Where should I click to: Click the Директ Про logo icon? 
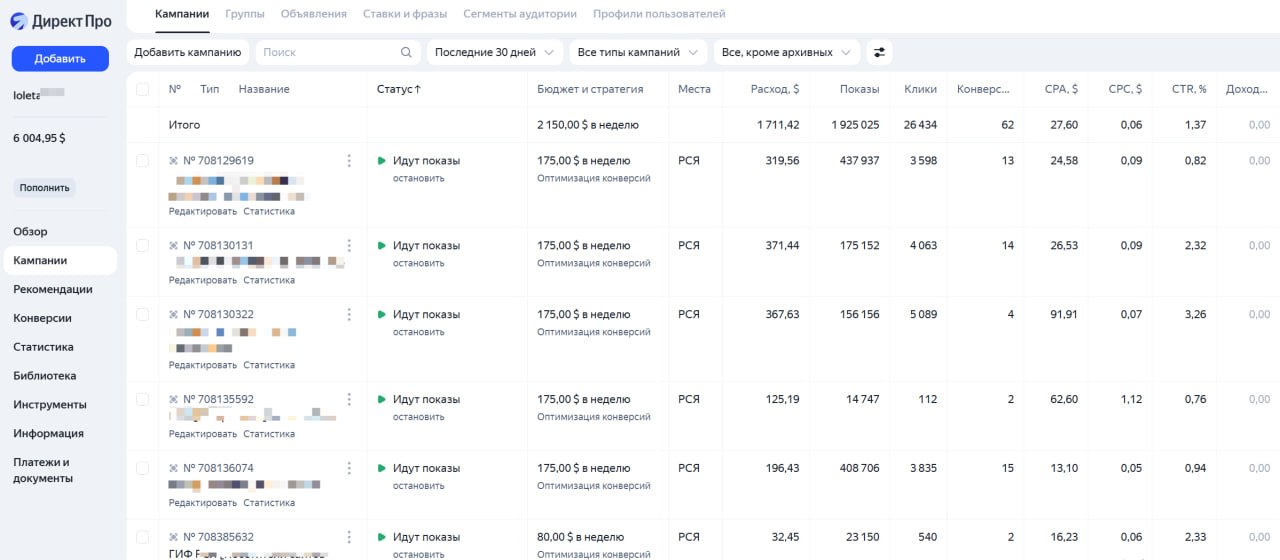coord(18,21)
